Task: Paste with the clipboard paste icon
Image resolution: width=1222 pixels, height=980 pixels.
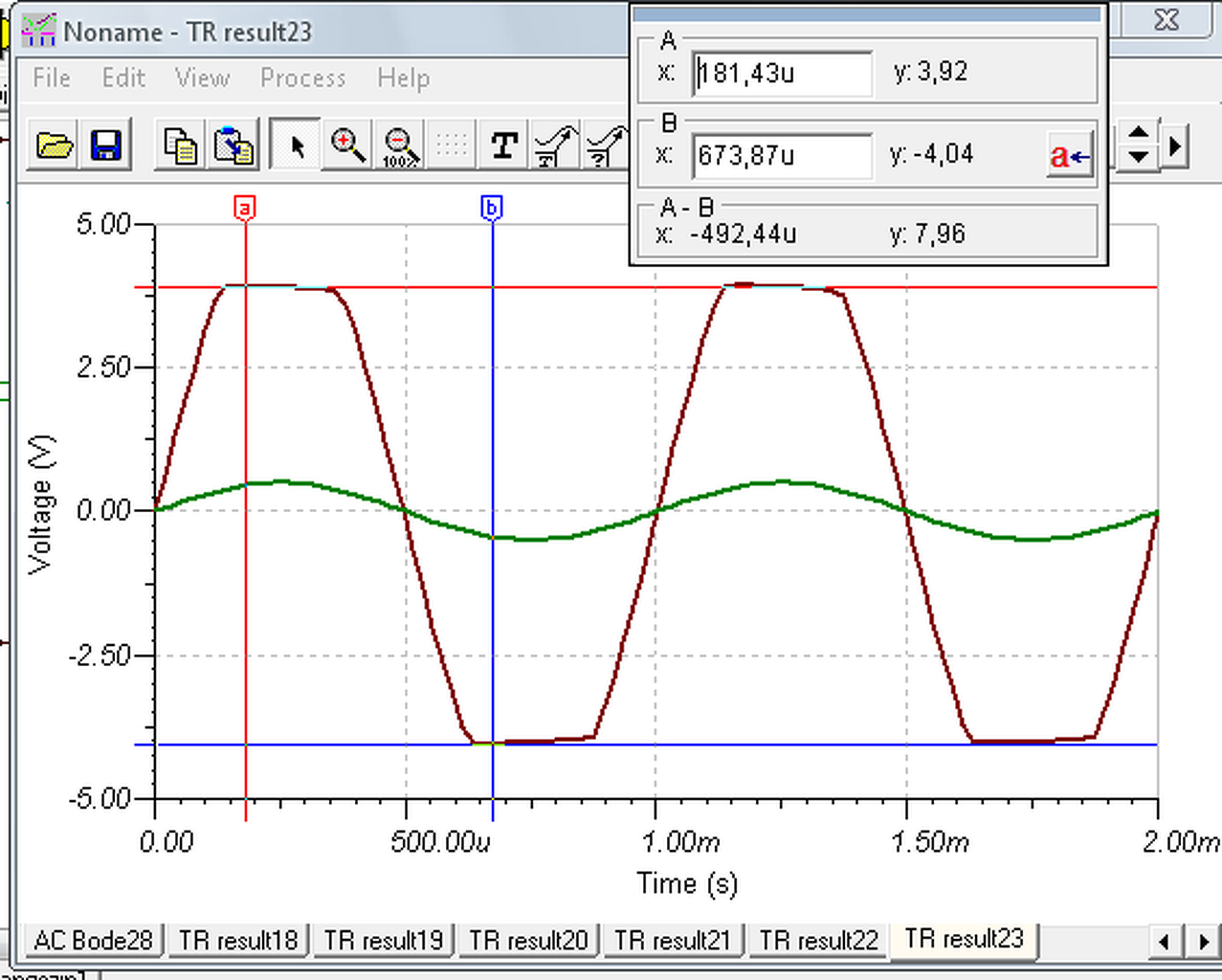Action: click(x=233, y=145)
